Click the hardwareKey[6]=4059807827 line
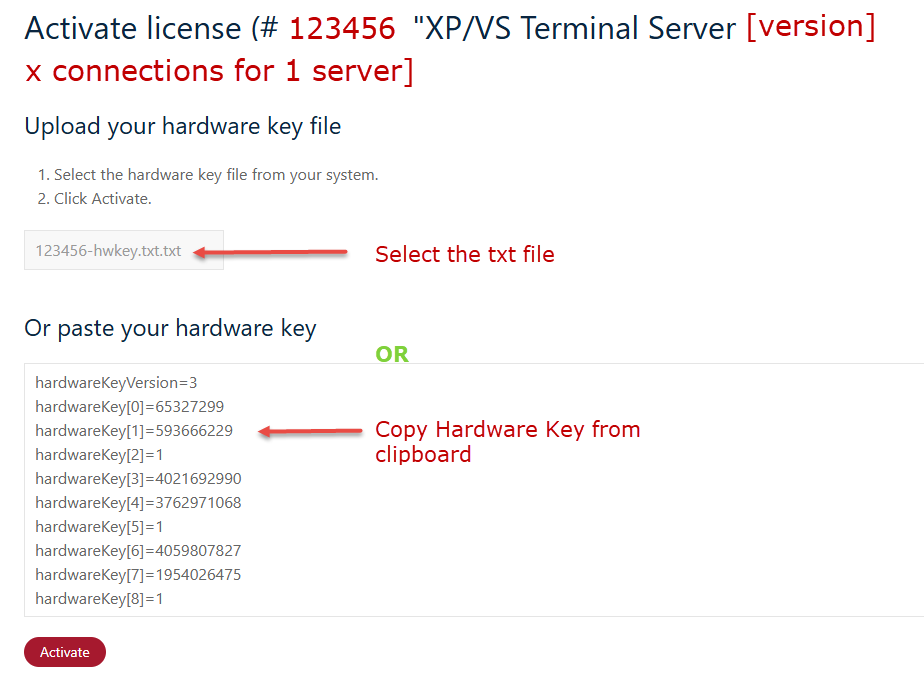The image size is (924, 680). click(138, 551)
